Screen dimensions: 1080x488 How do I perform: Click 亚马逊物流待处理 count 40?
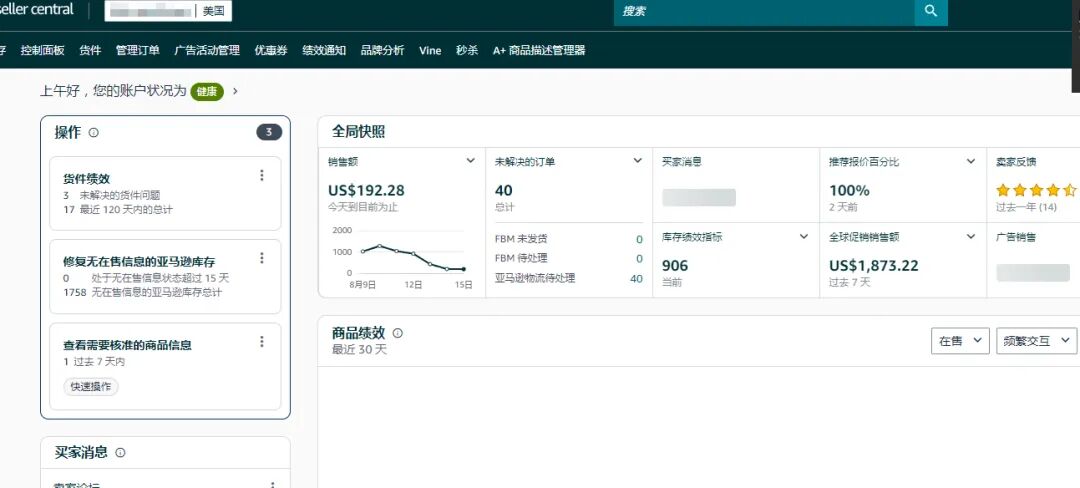[x=636, y=279]
